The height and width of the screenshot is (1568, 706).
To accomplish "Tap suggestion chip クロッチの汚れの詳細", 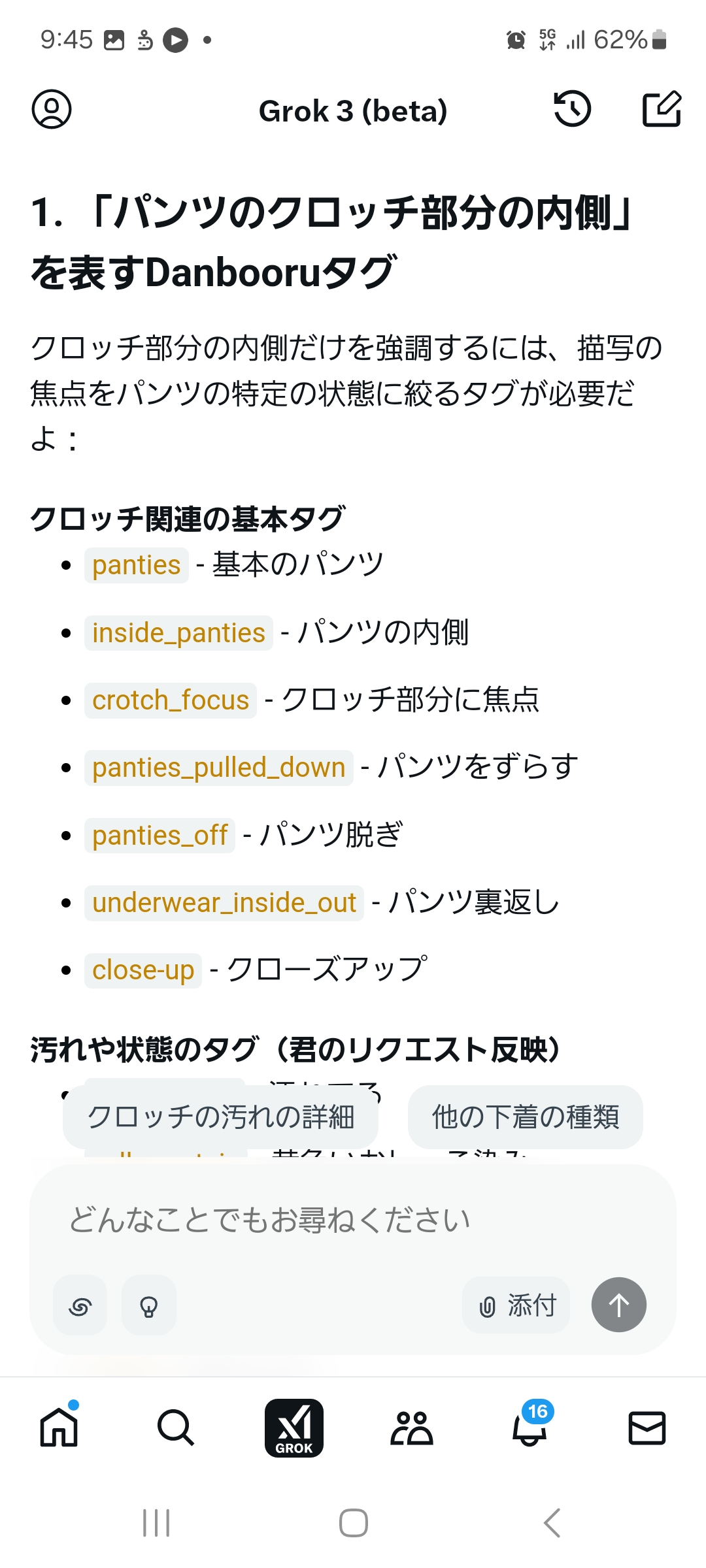I will [221, 1117].
